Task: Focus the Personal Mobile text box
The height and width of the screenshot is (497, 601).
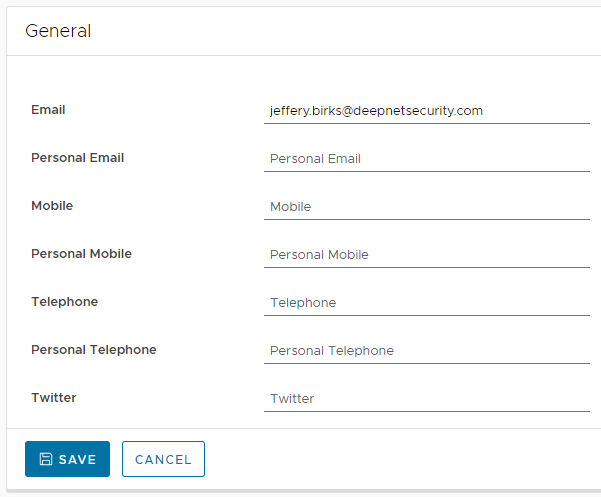Action: pyautogui.click(x=427, y=255)
